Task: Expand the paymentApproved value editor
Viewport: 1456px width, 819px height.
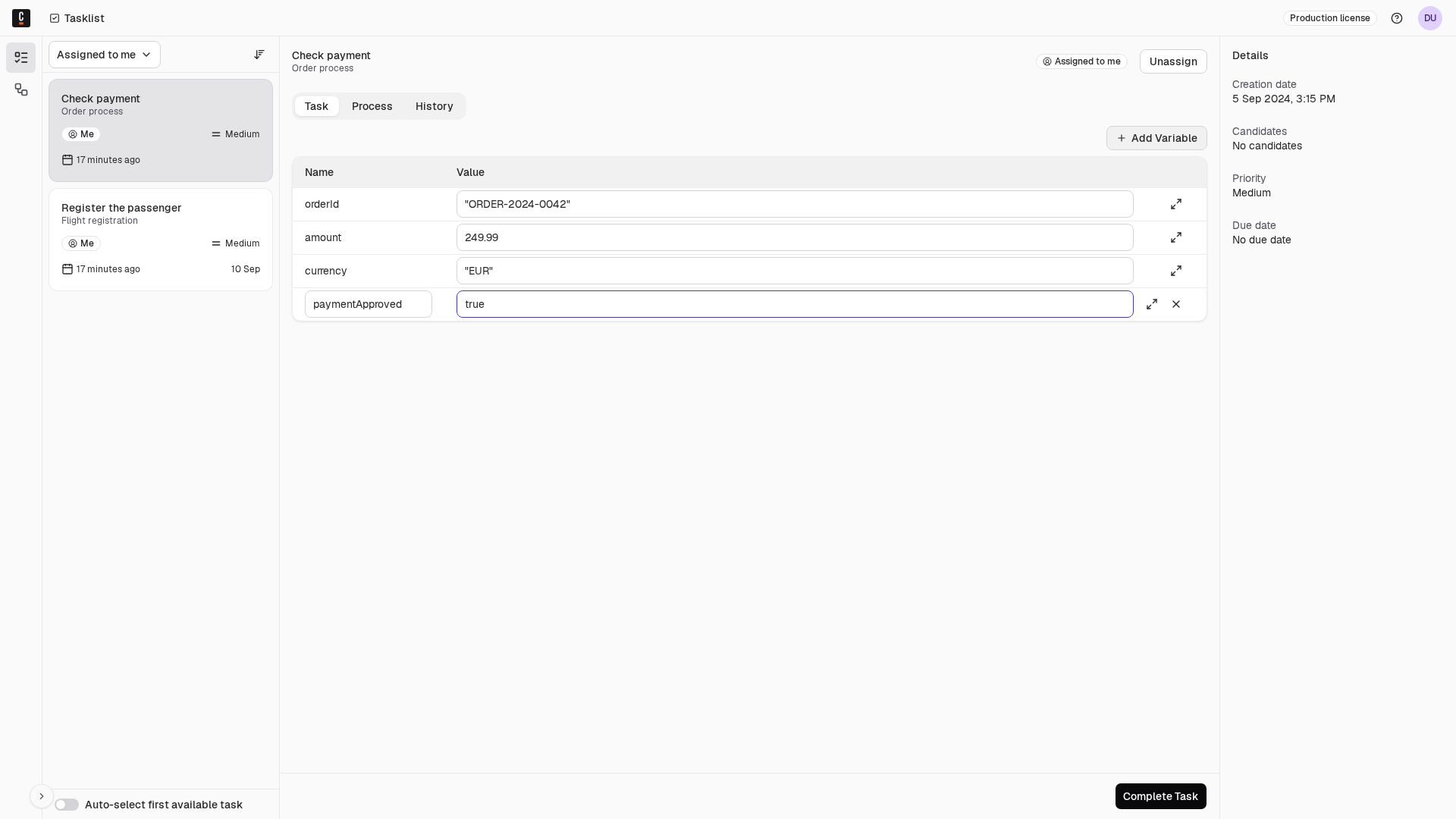Action: (x=1152, y=304)
